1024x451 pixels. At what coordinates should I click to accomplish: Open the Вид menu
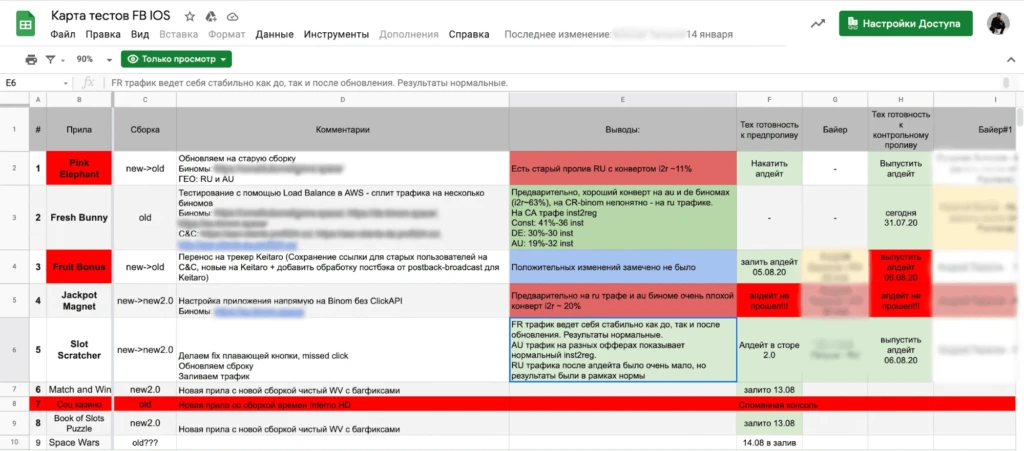tap(140, 35)
